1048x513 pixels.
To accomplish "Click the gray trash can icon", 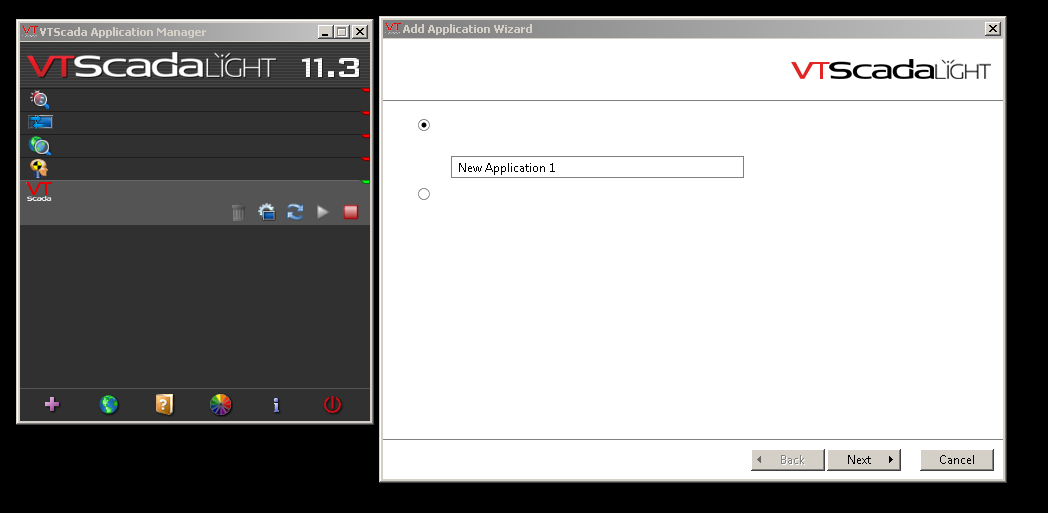I will click(x=238, y=212).
